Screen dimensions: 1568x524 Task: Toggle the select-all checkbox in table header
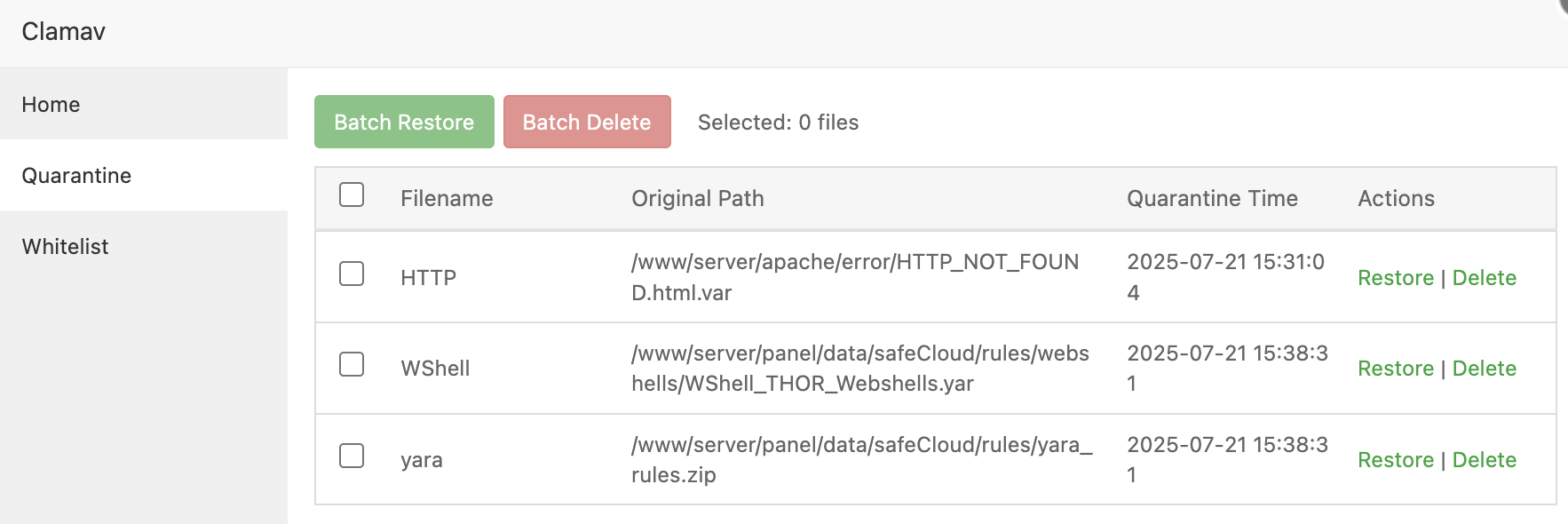click(352, 195)
